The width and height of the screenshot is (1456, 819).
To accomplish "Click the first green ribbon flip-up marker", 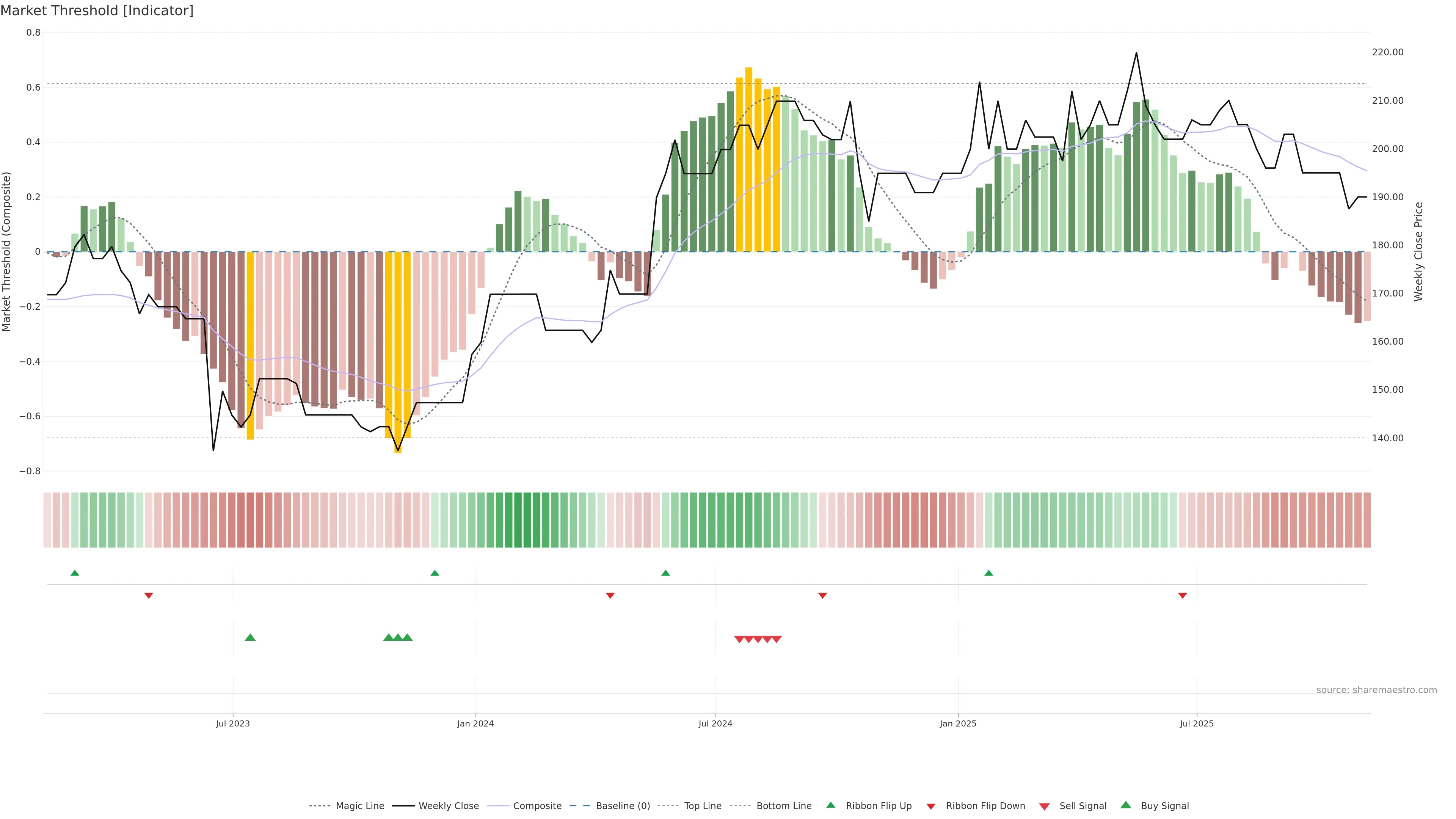I will (75, 573).
